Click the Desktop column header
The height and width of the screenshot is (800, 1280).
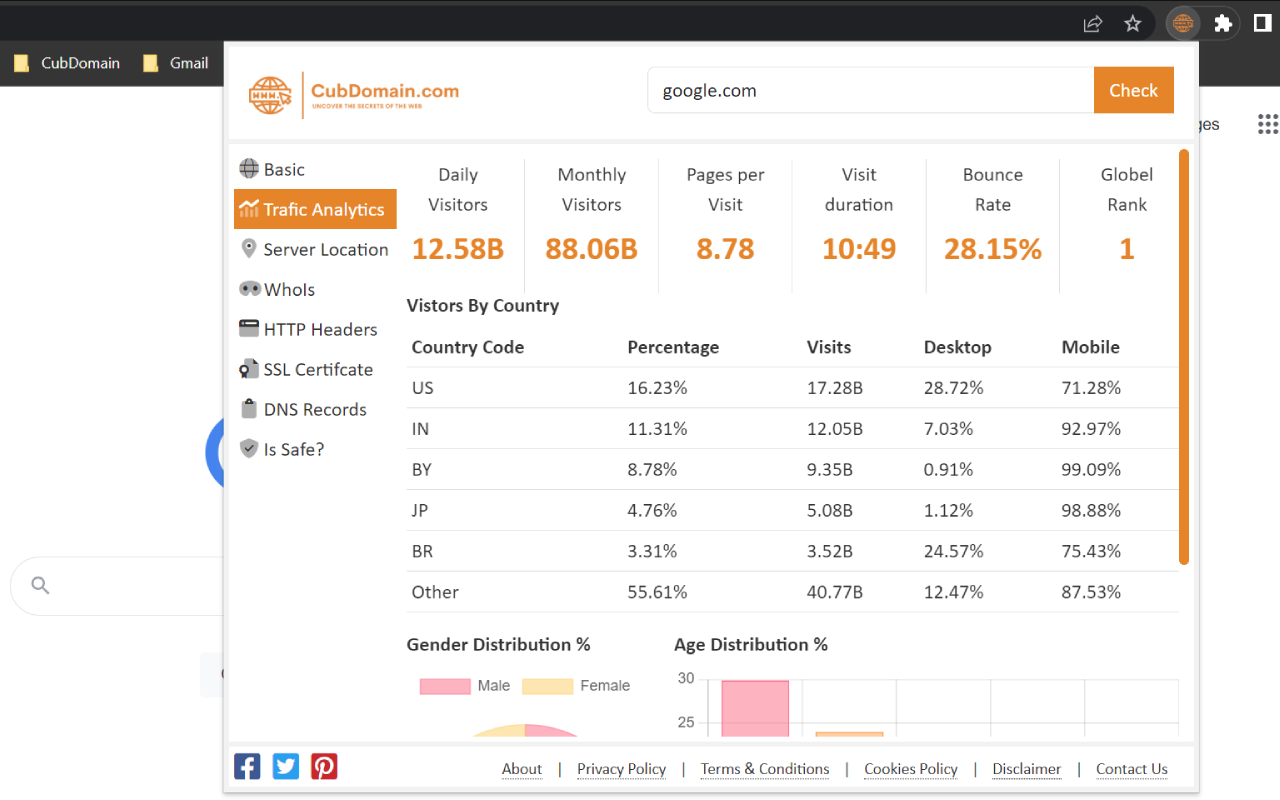958,348
